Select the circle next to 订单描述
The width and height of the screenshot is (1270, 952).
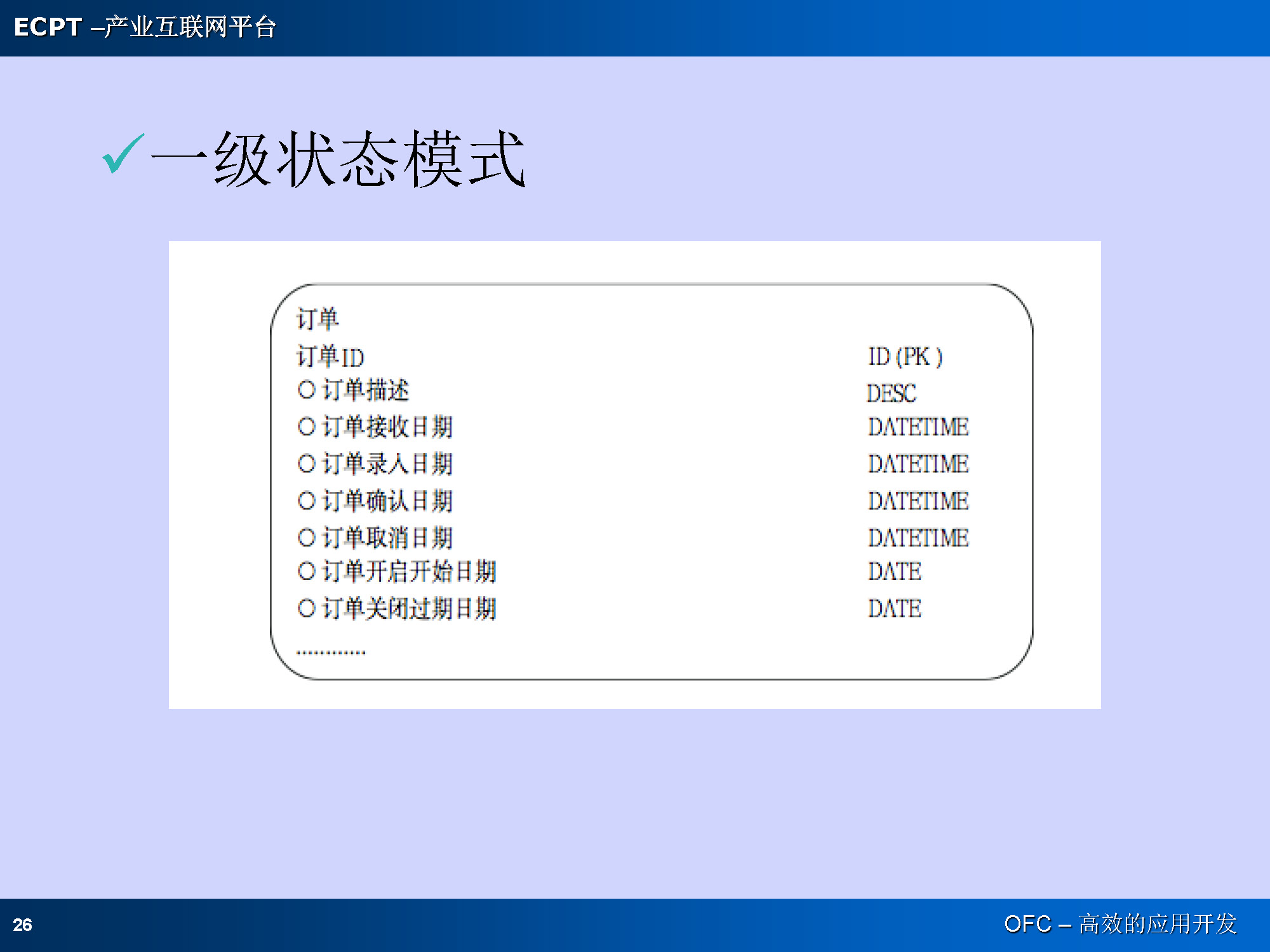307,389
